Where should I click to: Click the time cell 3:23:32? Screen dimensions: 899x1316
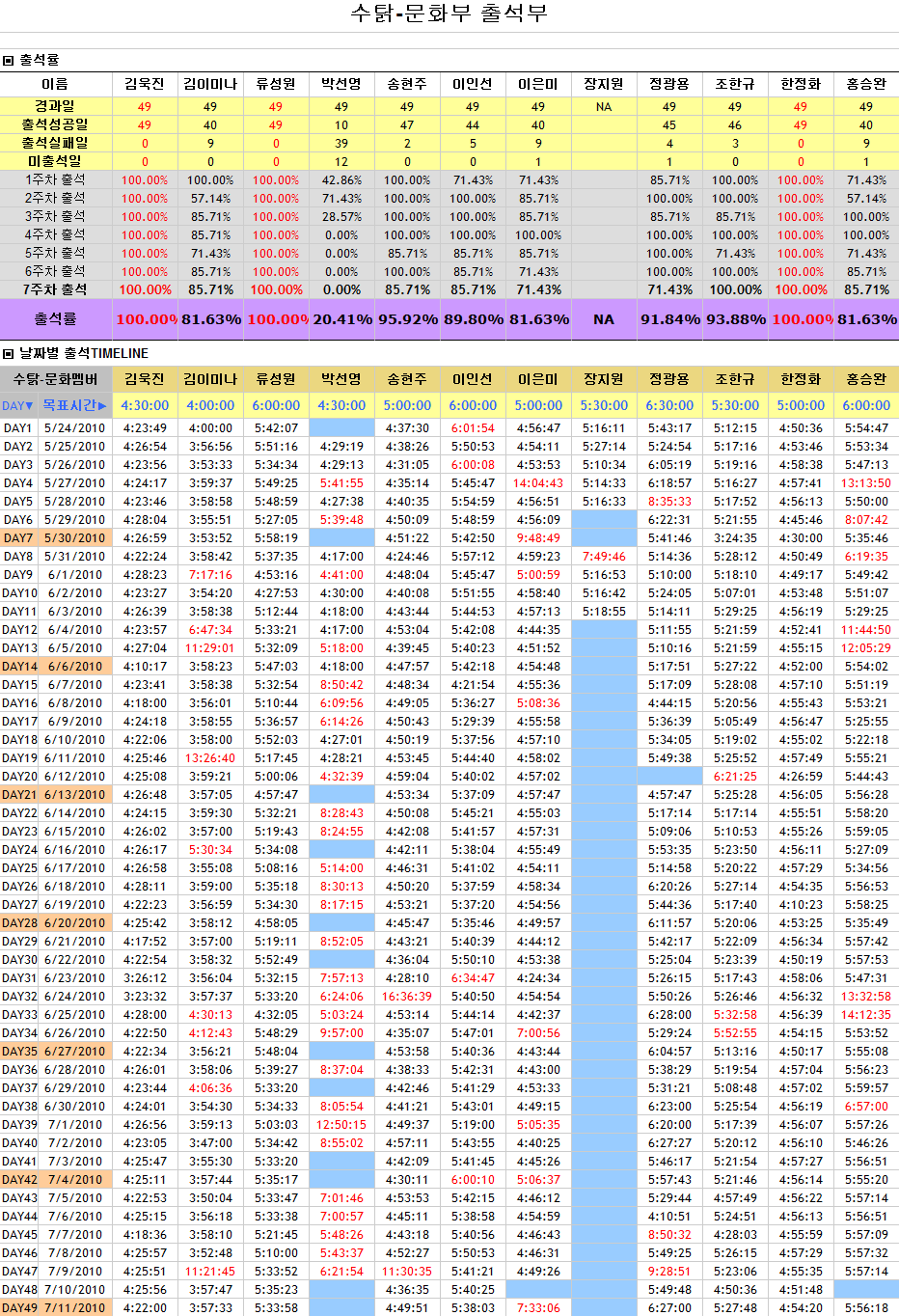point(145,997)
